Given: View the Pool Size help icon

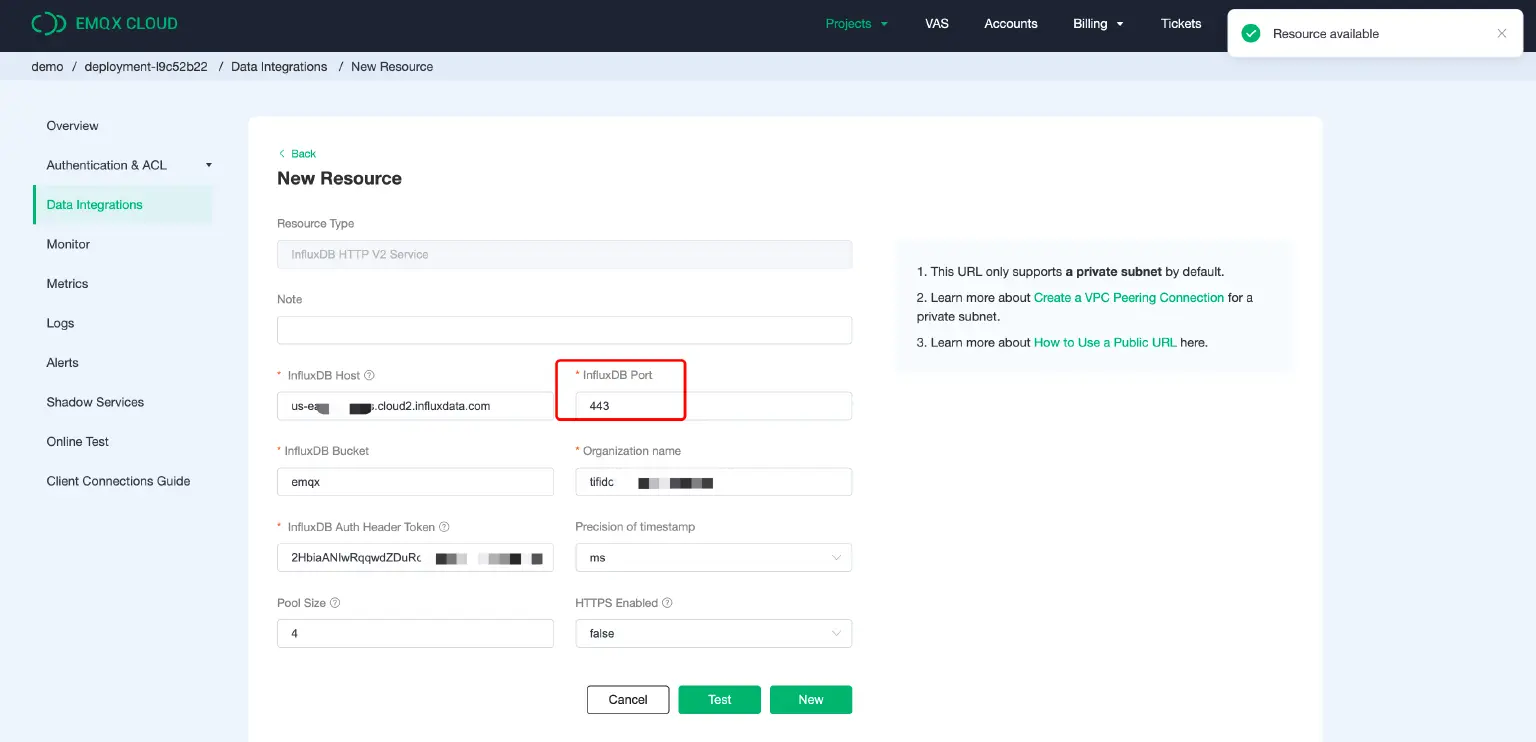Looking at the screenshot, I should coord(335,602).
